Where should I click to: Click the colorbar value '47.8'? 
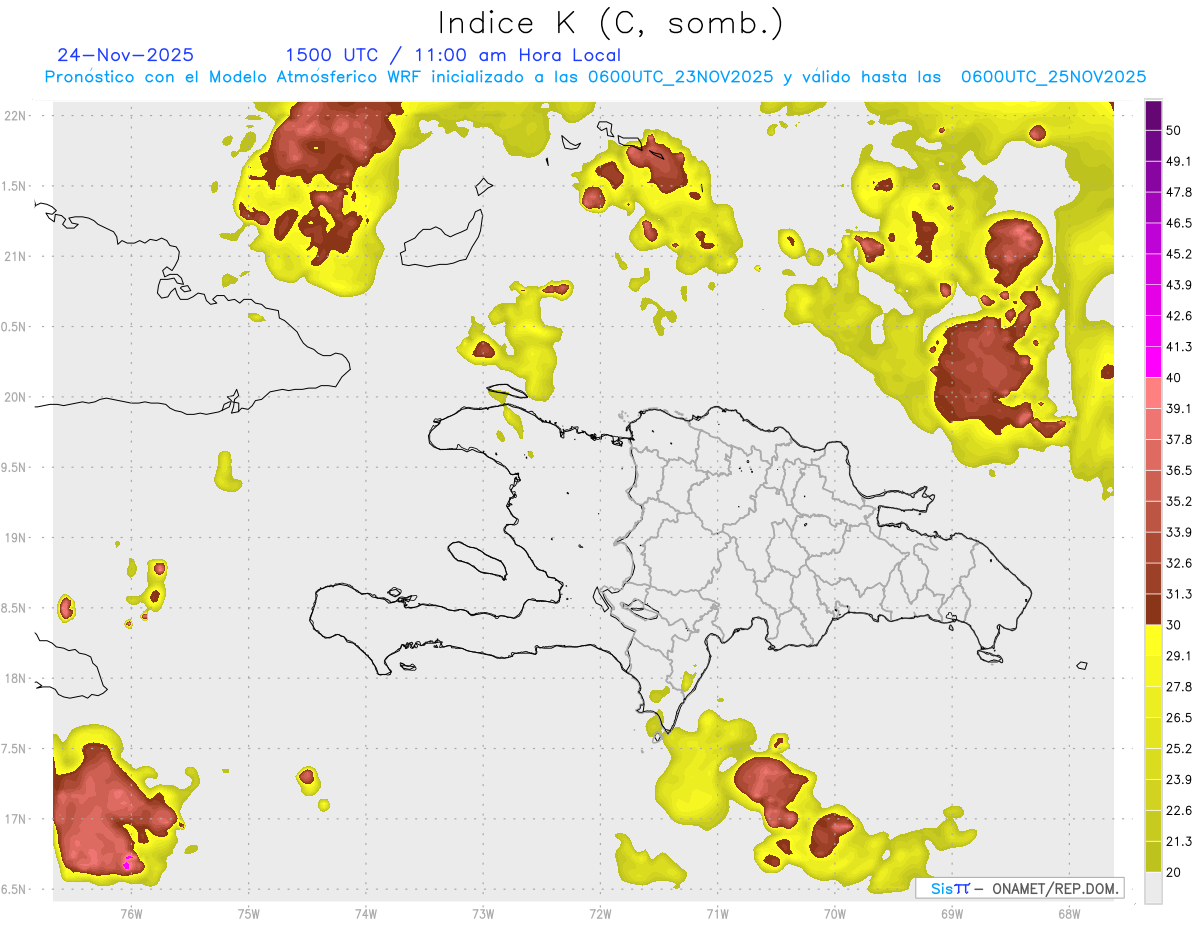click(x=1179, y=192)
